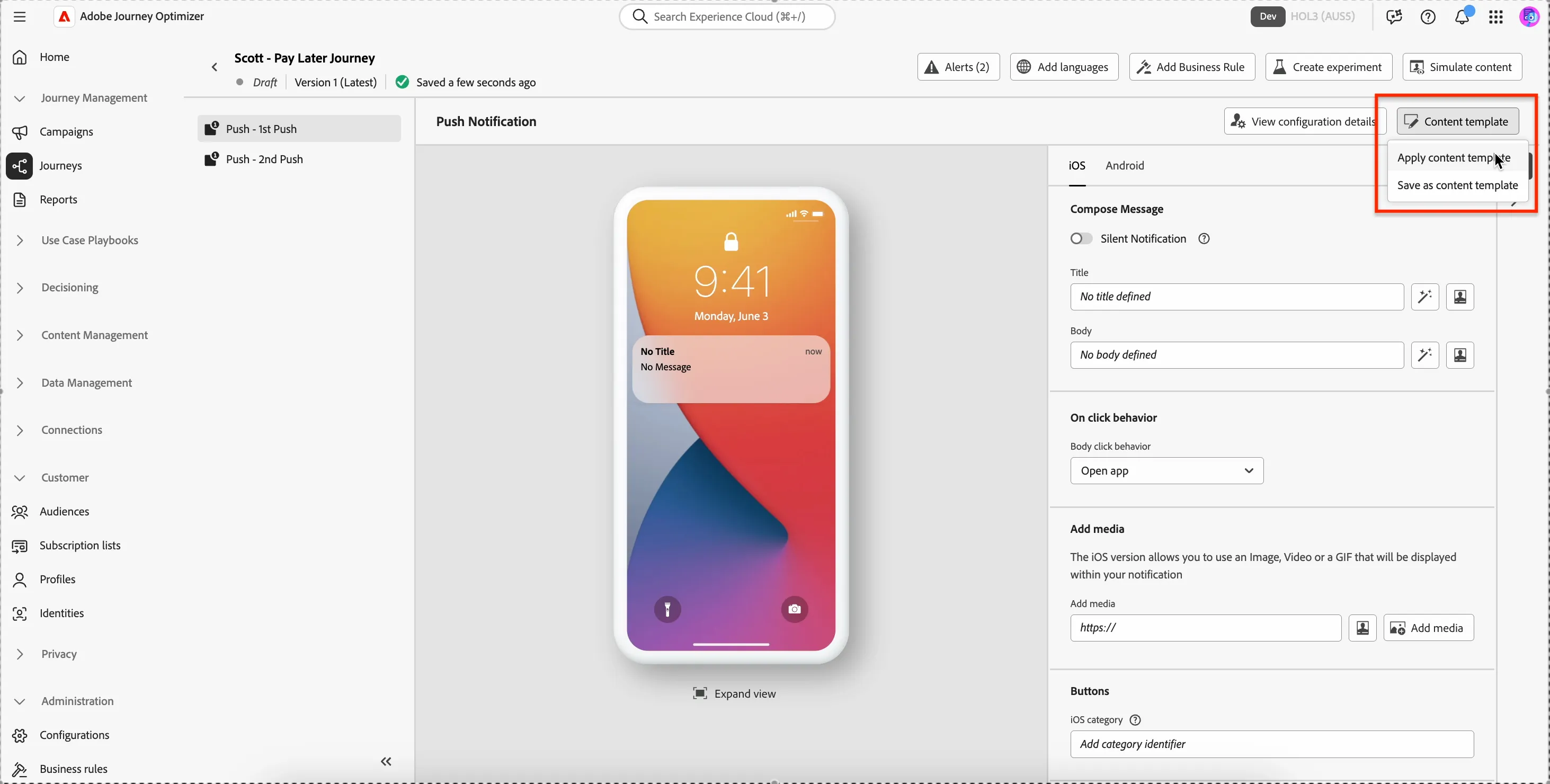Select the iOS tab
The width and height of the screenshot is (1550, 784).
click(x=1076, y=165)
